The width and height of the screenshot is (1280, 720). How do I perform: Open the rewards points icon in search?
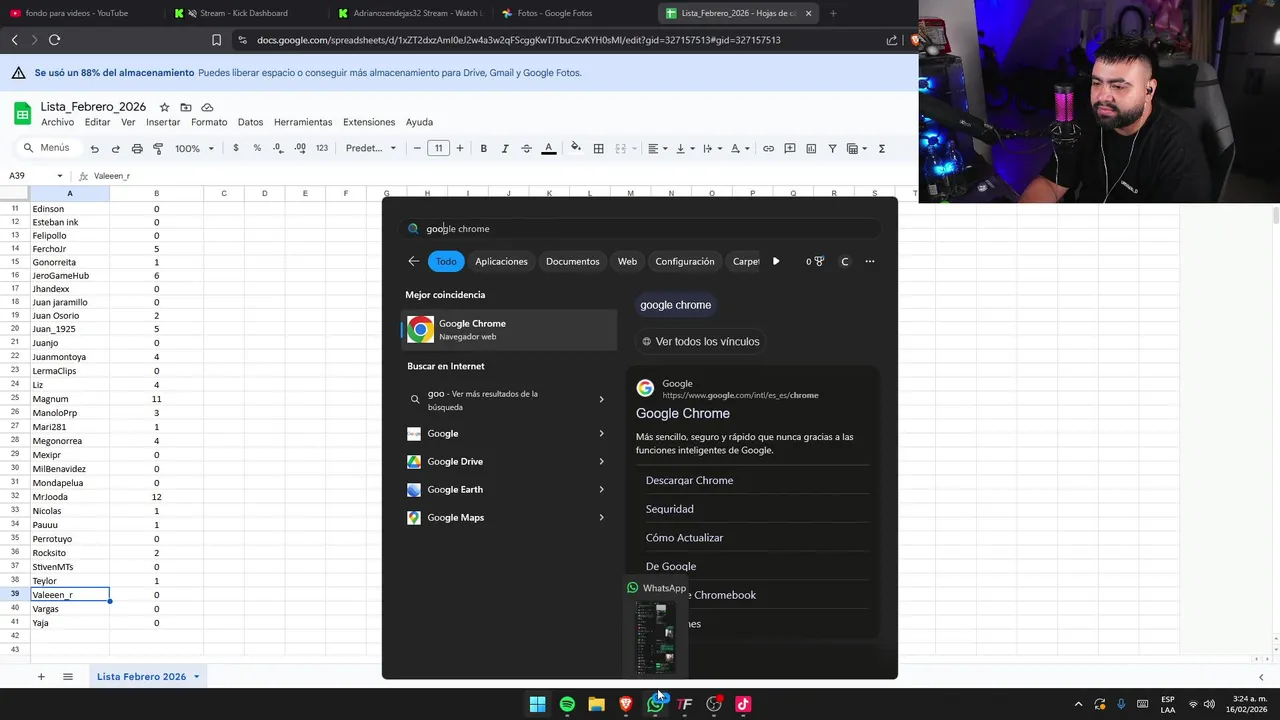[814, 261]
